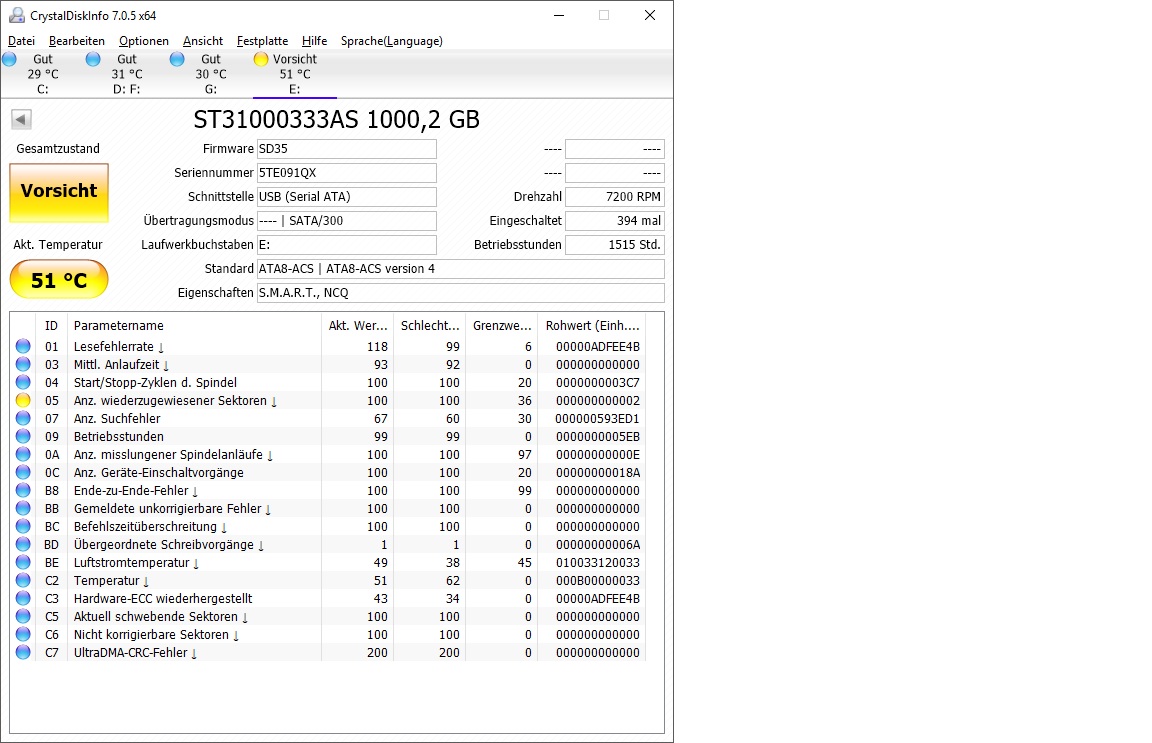Click the Drehzahl field 7200 RPM
Screen dimensions: 1152x743
(615, 197)
